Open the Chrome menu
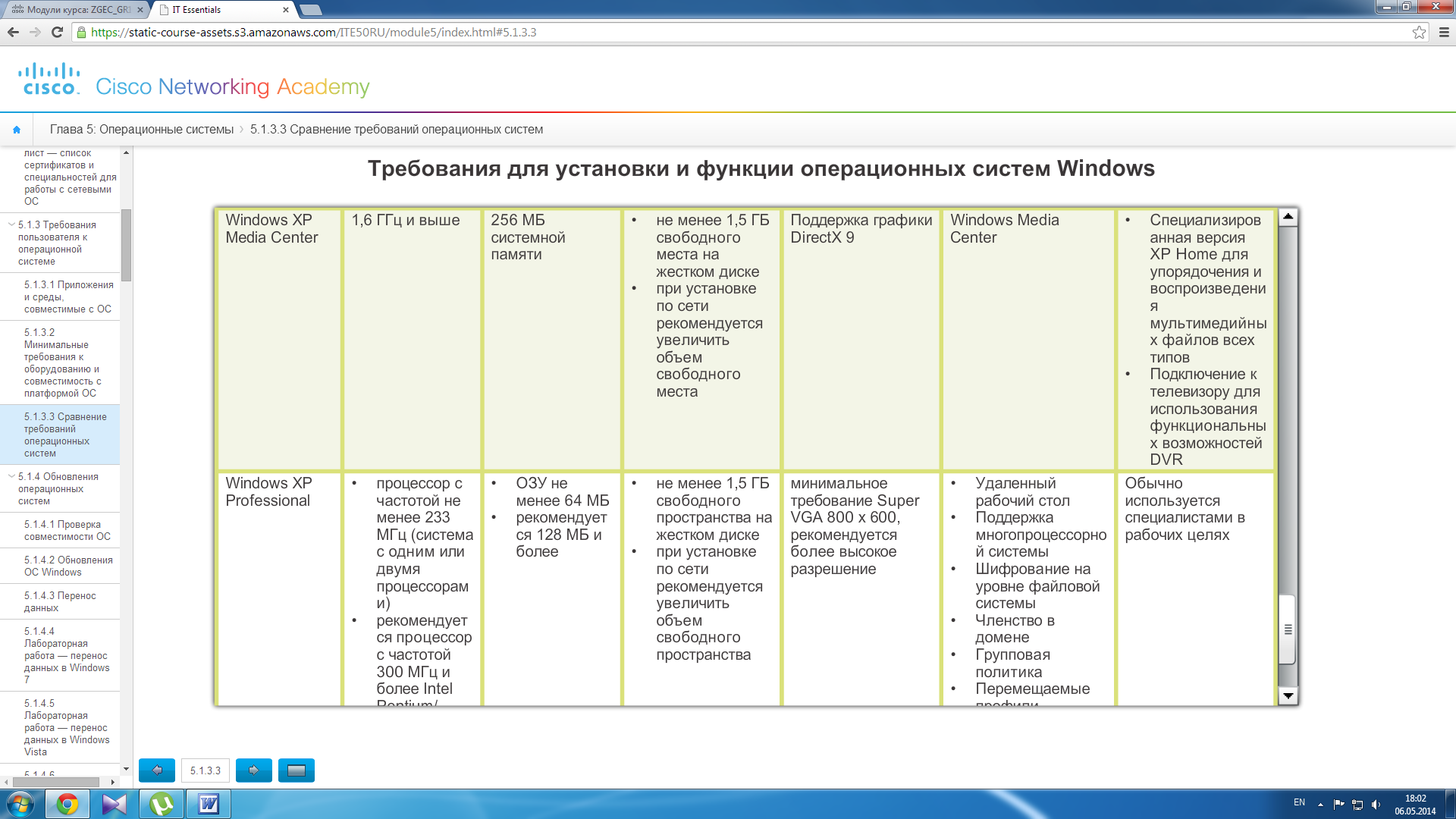The image size is (1456, 819). tap(1444, 32)
